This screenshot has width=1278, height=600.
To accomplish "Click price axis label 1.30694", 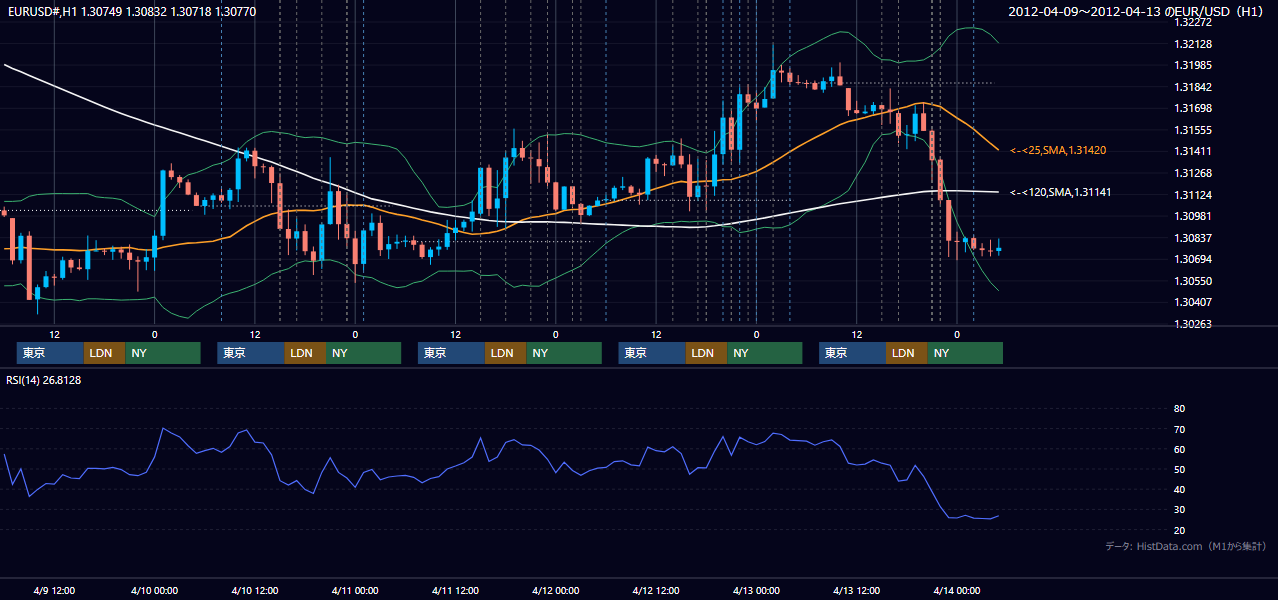I will 1193,259.
